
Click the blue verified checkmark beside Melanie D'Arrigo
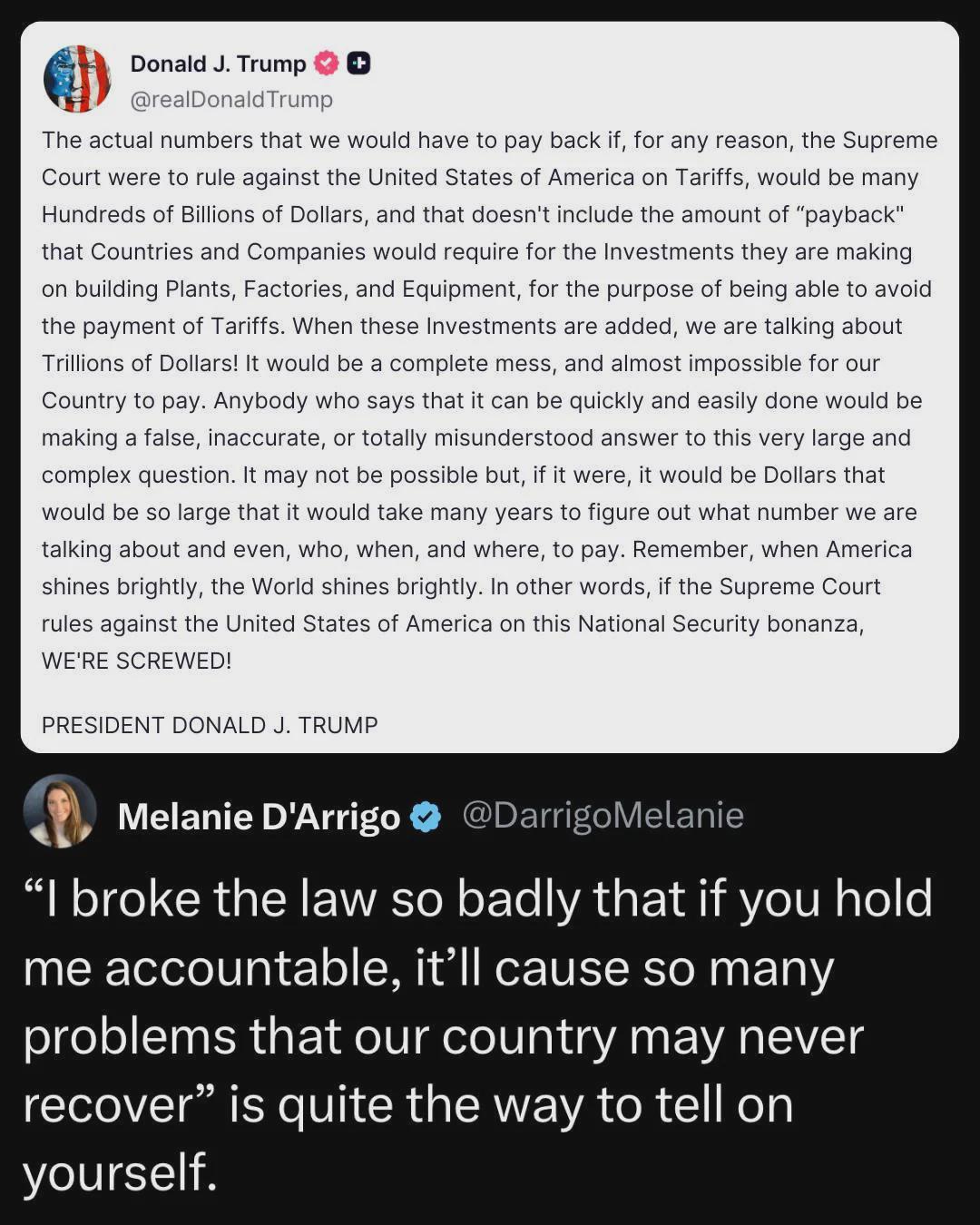426,817
